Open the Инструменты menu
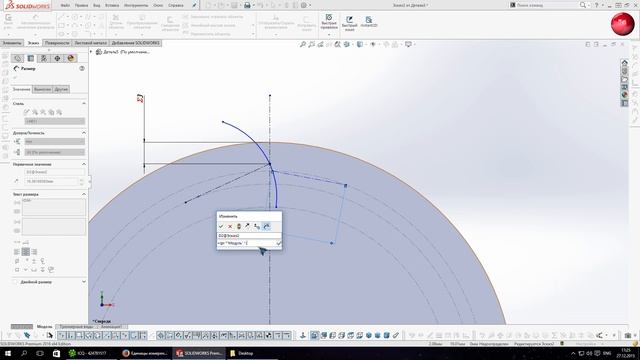 (136, 5)
